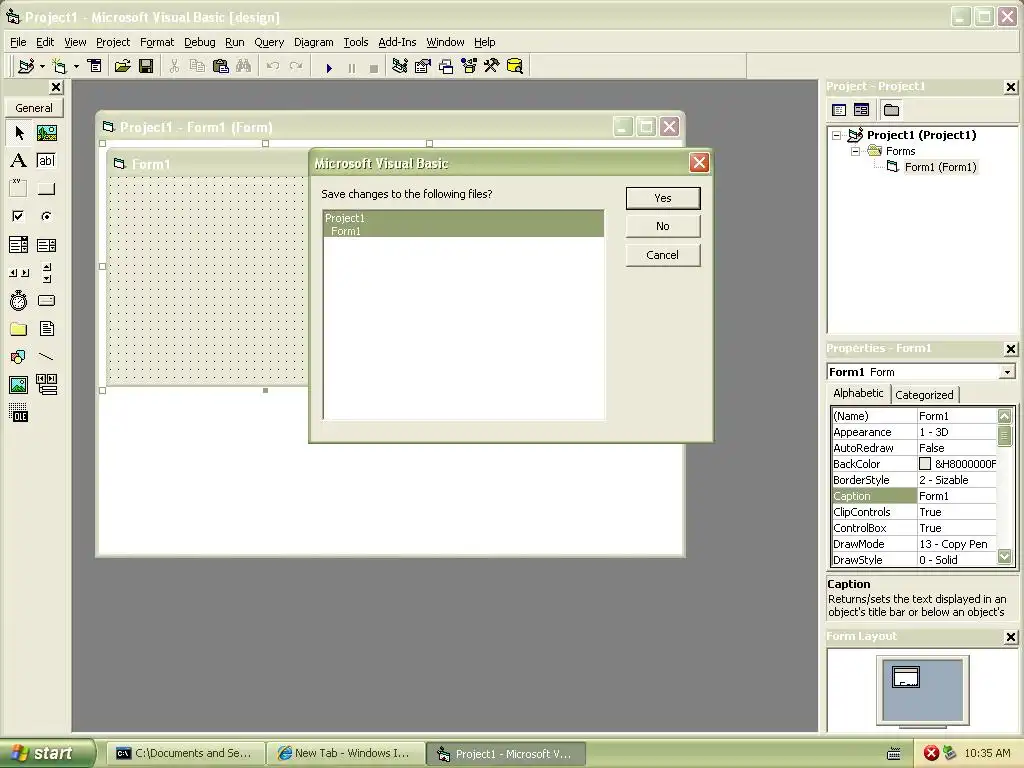Select the Timer tool in toolbox
The width and height of the screenshot is (1024, 768).
pyautogui.click(x=19, y=300)
